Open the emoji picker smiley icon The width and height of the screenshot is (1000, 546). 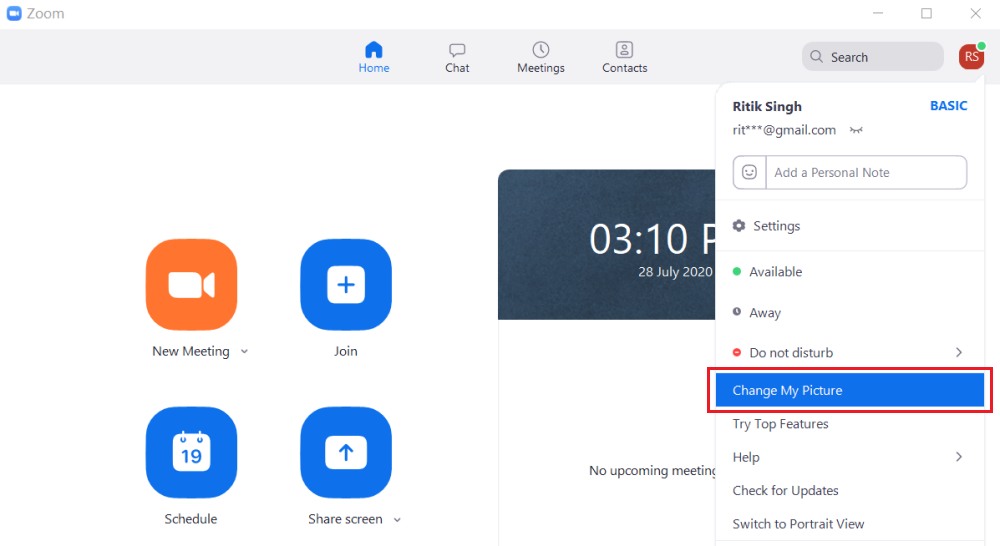pyautogui.click(x=749, y=172)
